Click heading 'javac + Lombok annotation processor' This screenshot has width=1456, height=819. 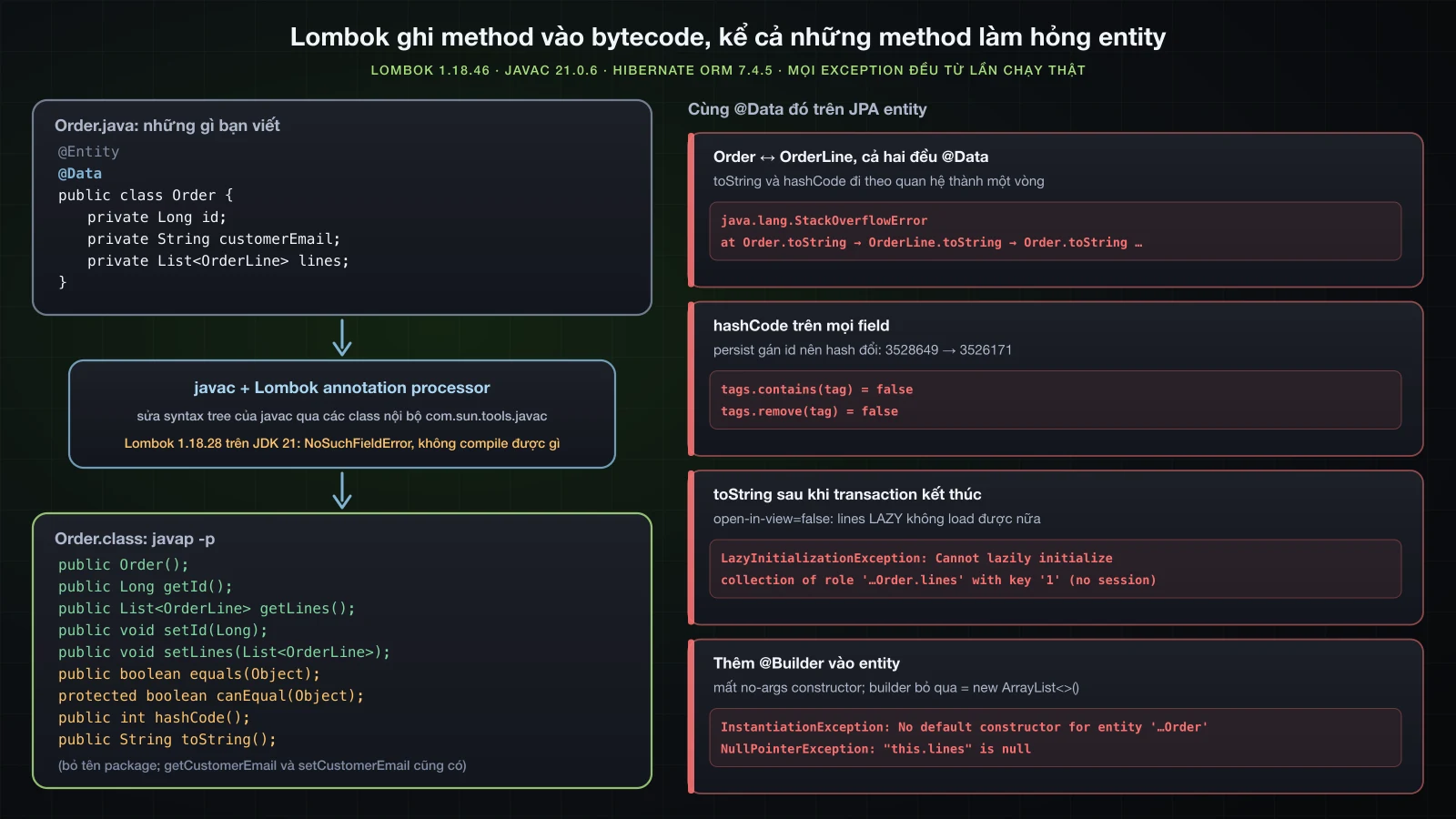click(x=342, y=388)
